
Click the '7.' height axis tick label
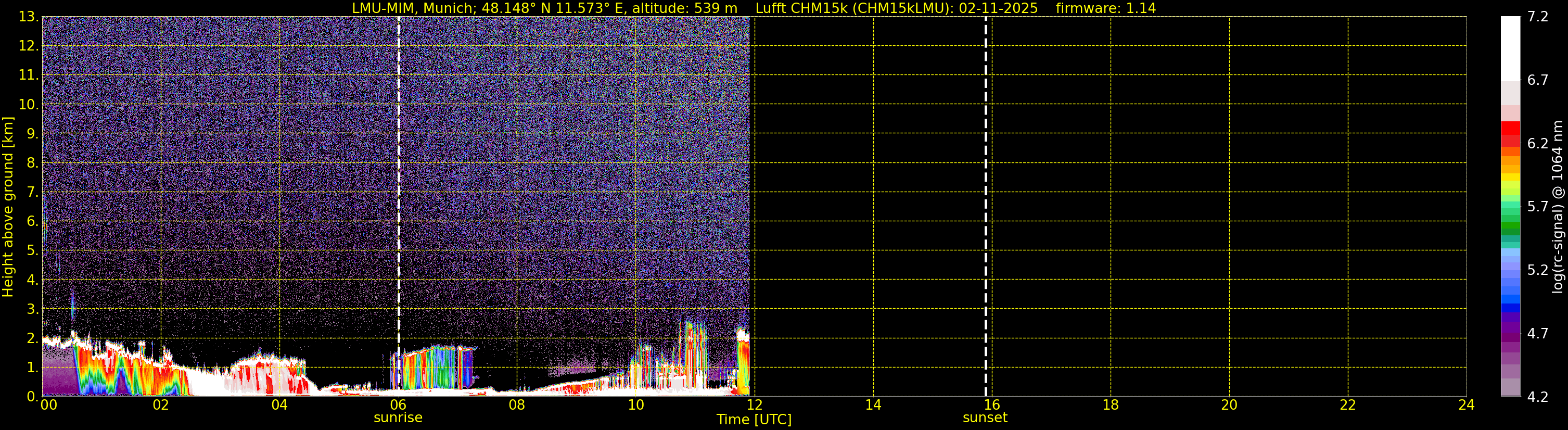[32, 193]
